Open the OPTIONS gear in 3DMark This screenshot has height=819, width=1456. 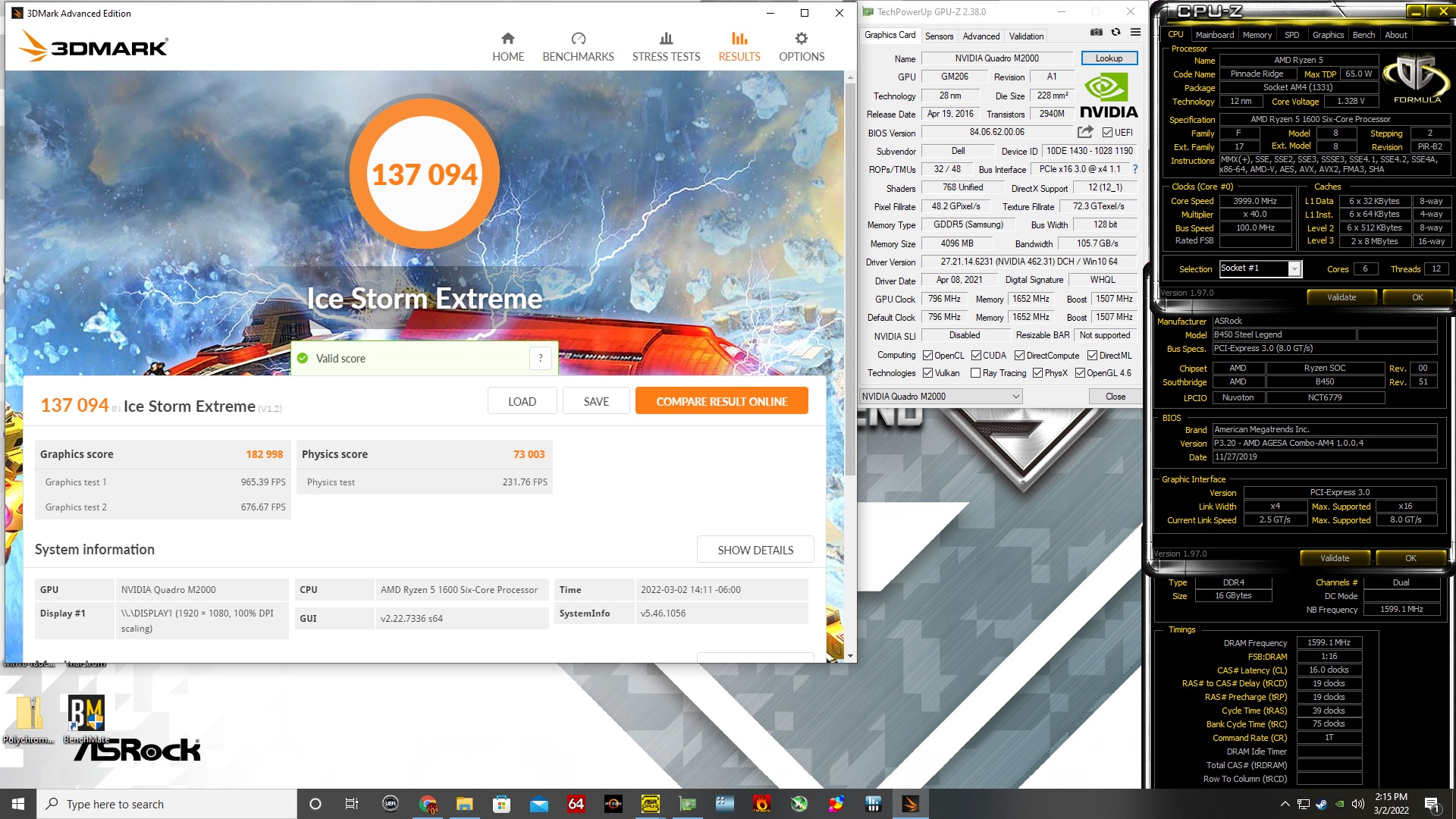pos(802,47)
